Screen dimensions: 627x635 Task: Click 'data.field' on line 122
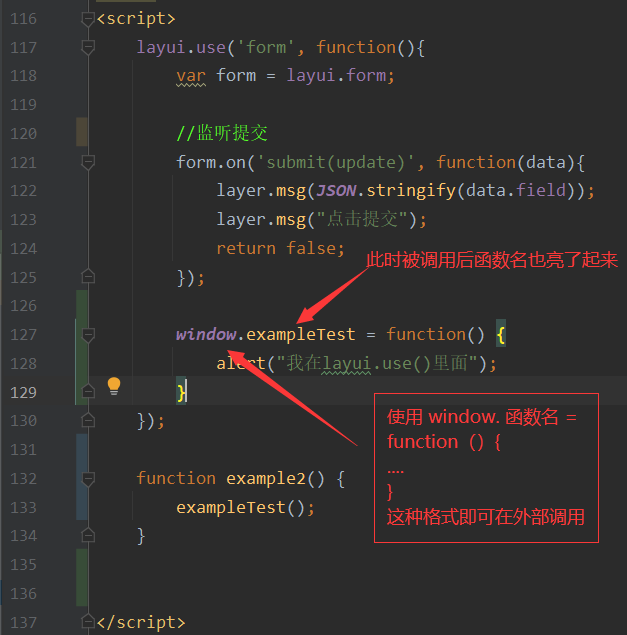point(516,190)
